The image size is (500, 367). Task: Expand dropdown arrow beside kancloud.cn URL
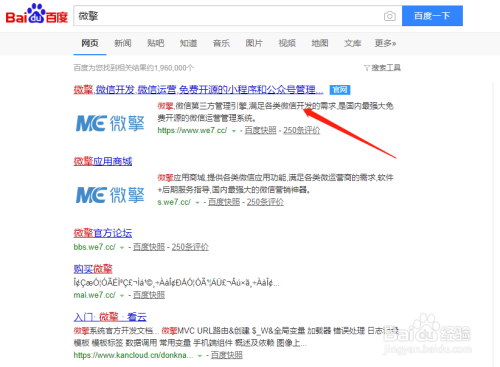coord(200,356)
